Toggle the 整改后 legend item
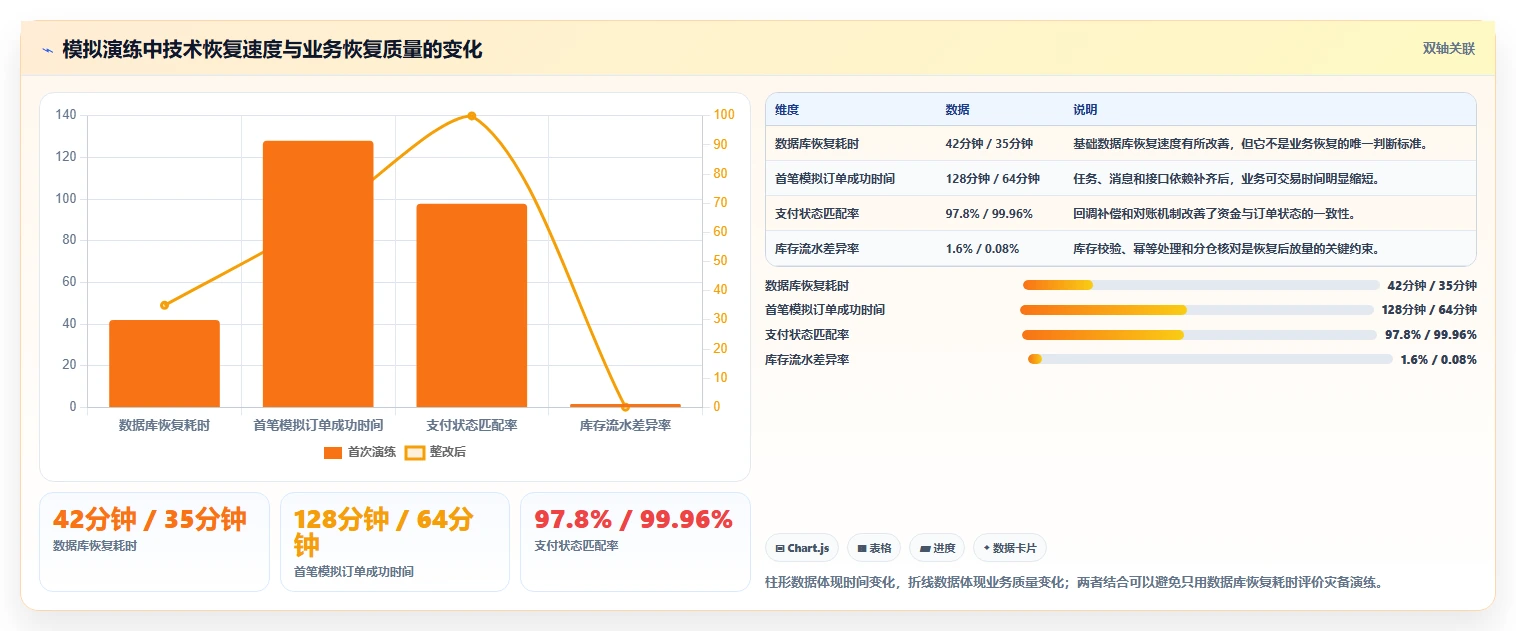Screen dimensions: 1516x631 pyautogui.click(x=435, y=452)
